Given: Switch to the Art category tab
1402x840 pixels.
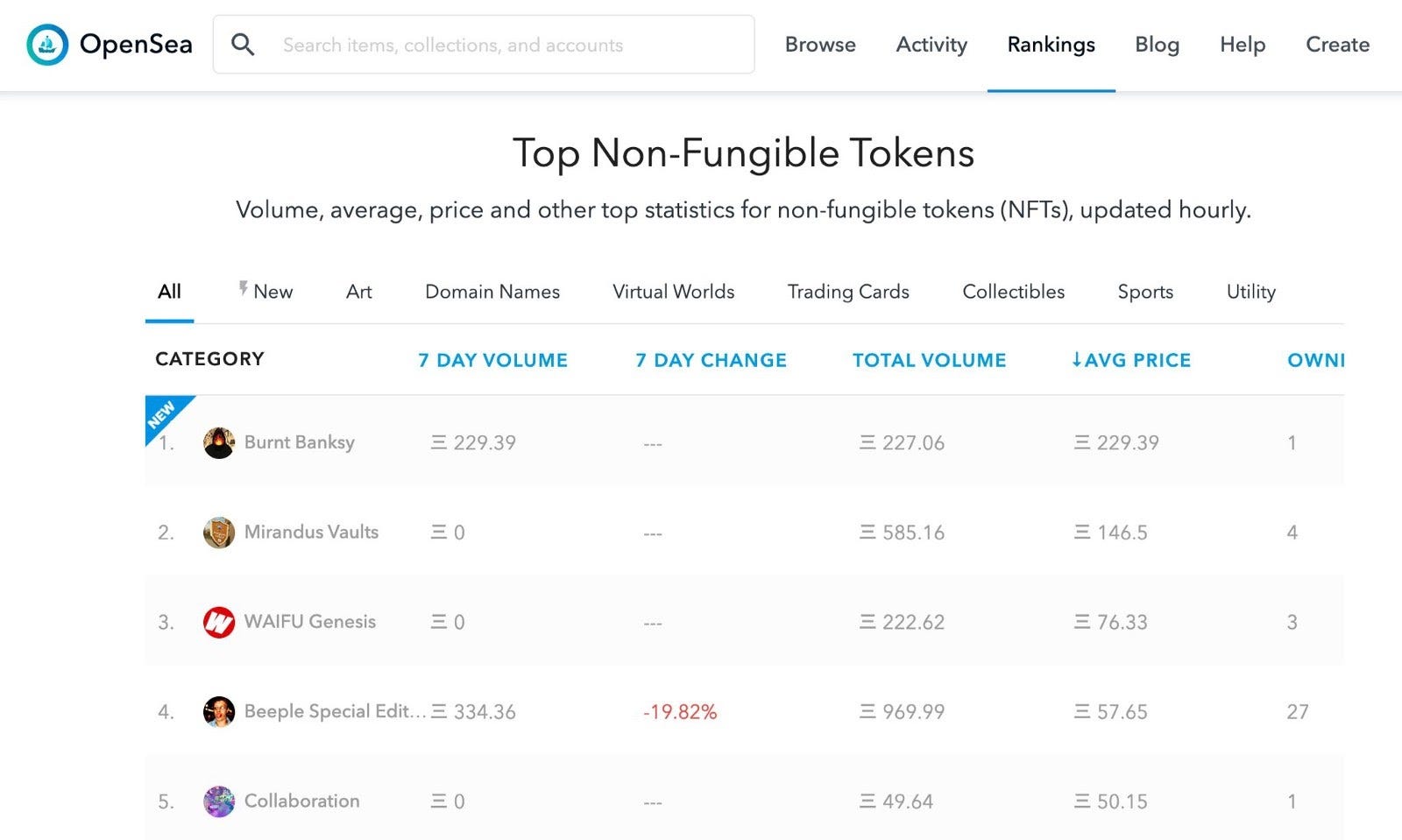Looking at the screenshot, I should click(x=358, y=292).
